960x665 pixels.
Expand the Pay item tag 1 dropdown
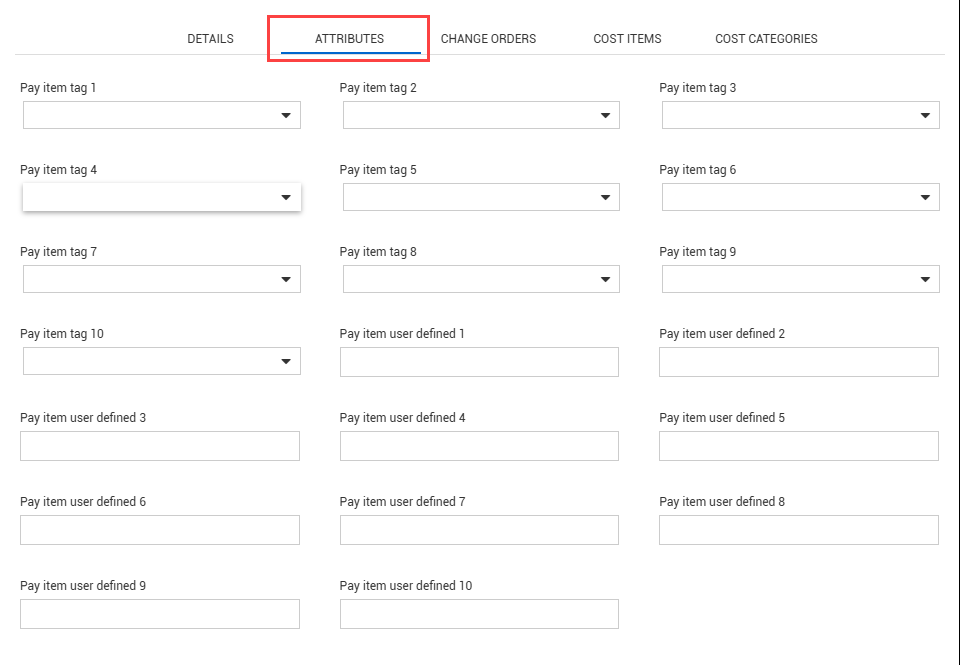pyautogui.click(x=162, y=115)
